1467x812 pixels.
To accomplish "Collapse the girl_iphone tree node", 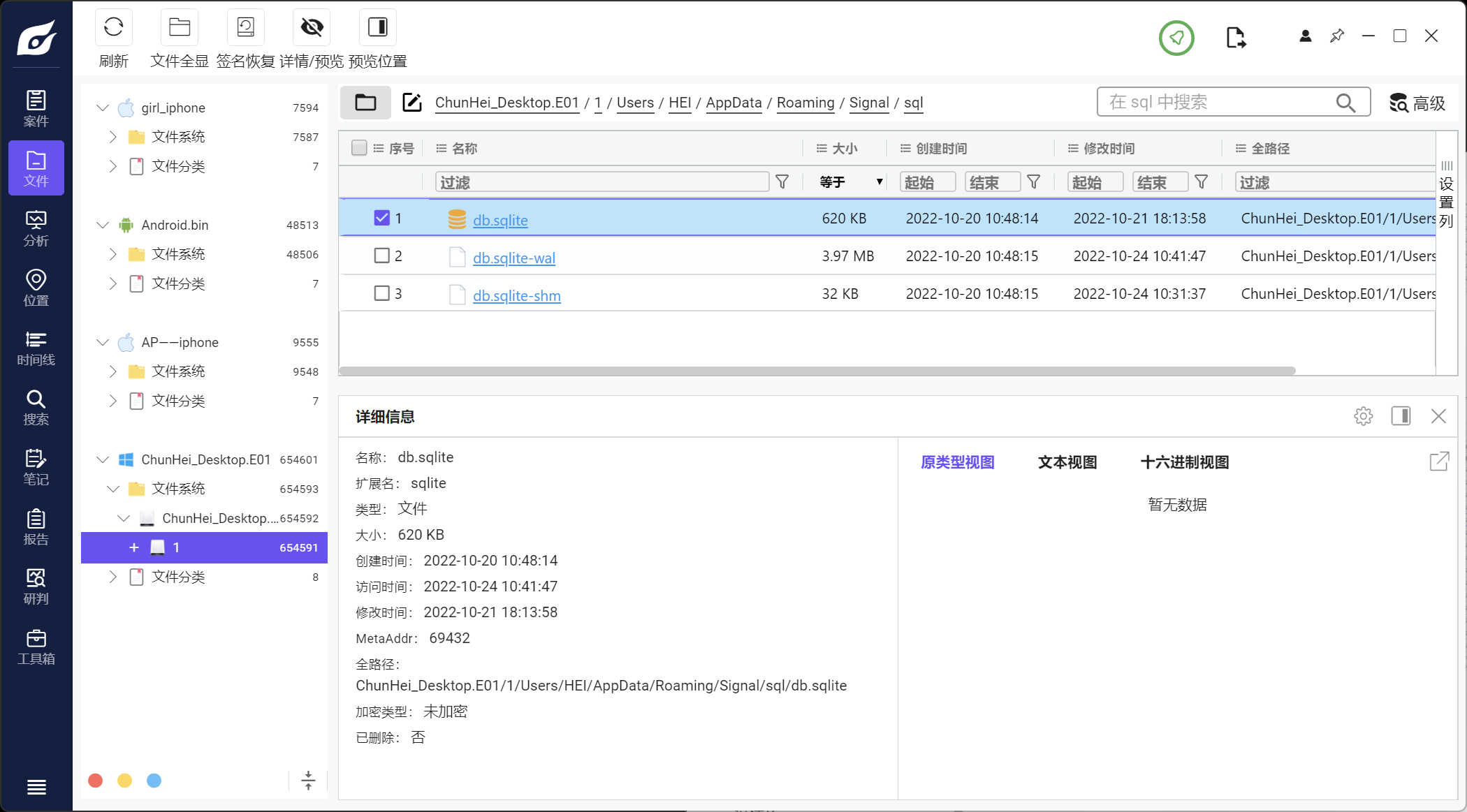I will click(103, 108).
